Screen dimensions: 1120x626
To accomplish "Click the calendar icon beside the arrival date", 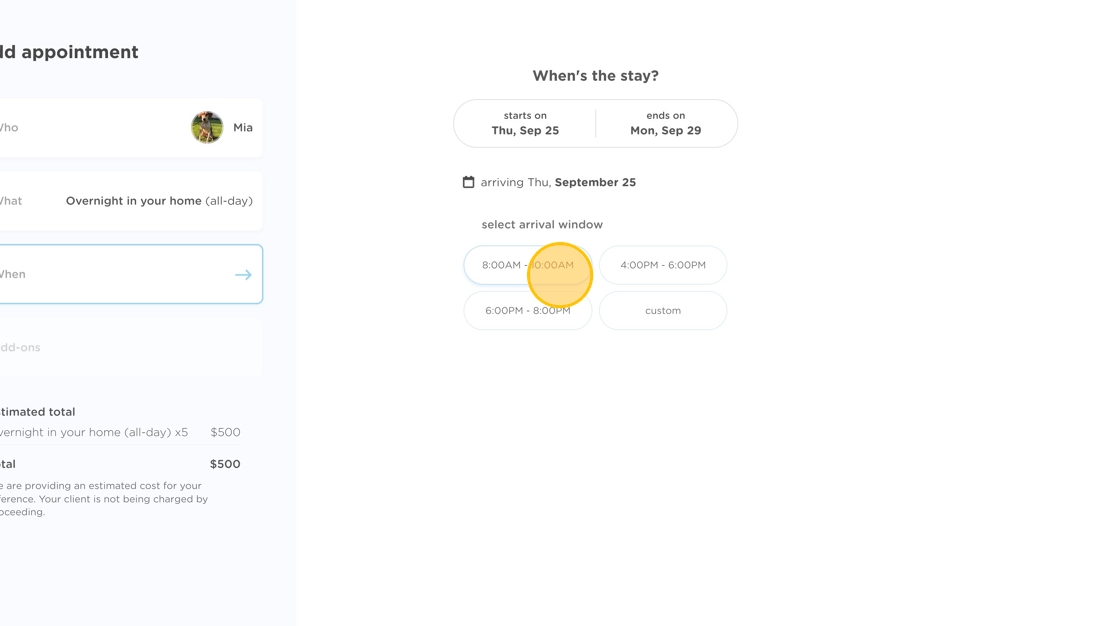I will pyautogui.click(x=468, y=182).
